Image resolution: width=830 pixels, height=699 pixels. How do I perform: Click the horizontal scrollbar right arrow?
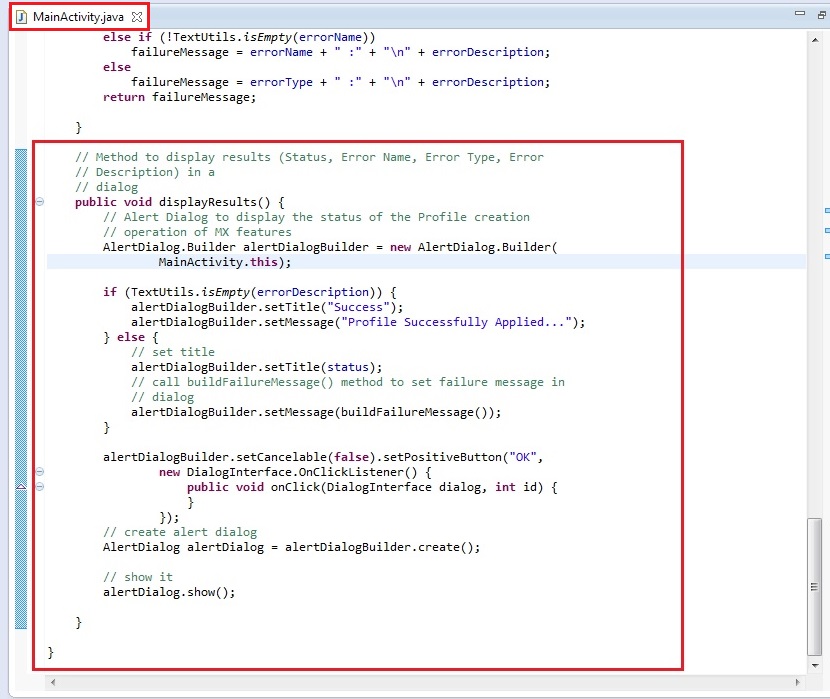click(x=796, y=681)
